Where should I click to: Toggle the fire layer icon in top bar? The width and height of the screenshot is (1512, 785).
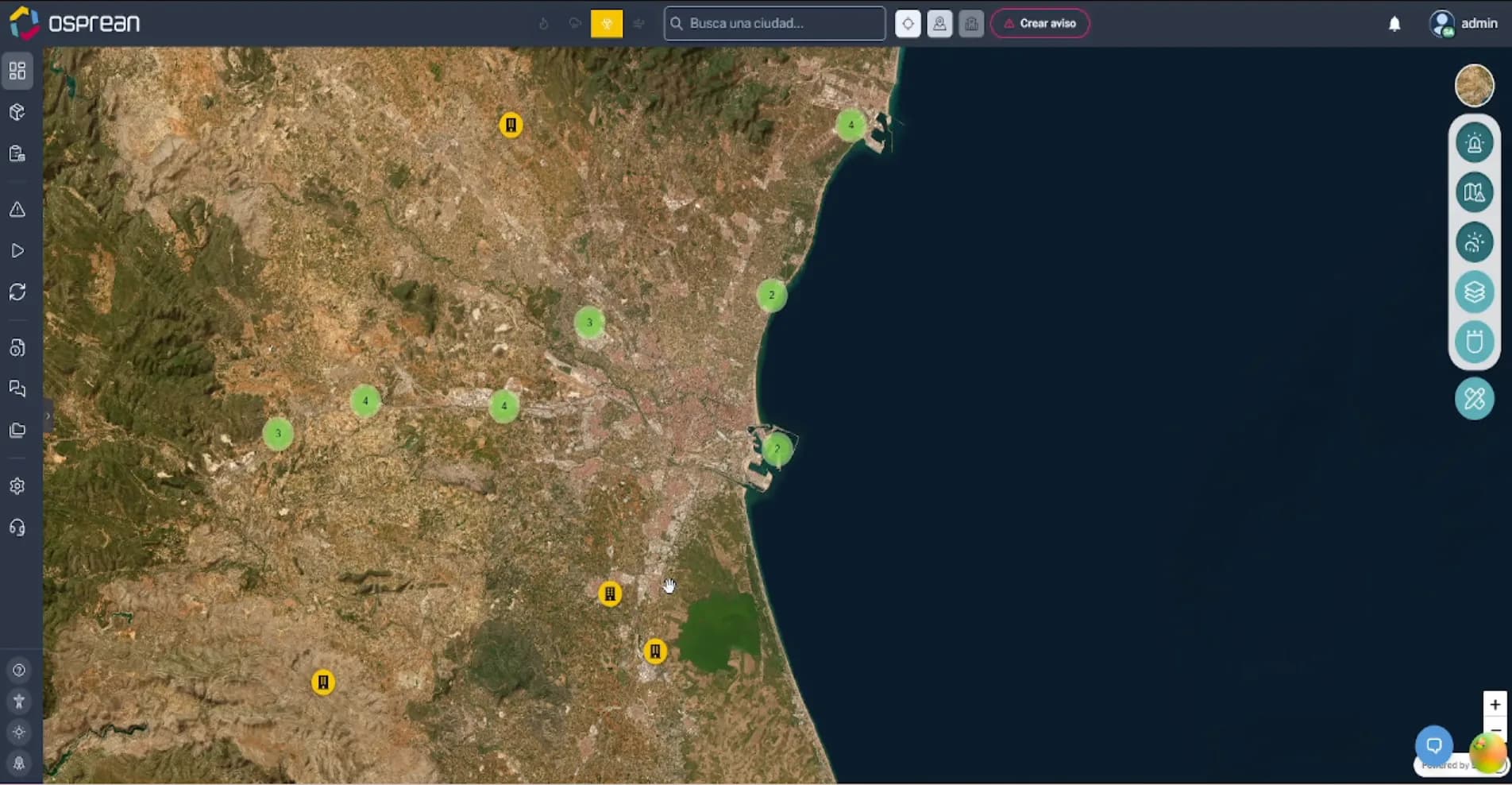pos(544,24)
